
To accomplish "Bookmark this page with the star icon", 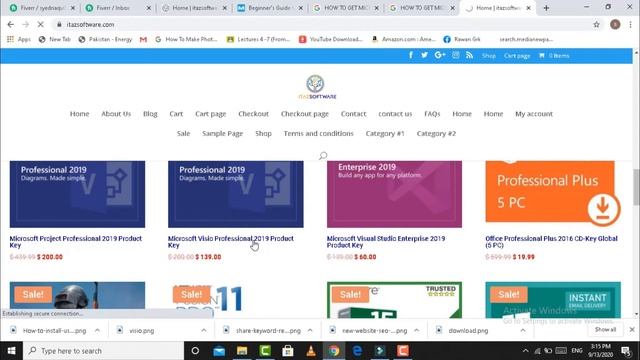I will click(596, 24).
